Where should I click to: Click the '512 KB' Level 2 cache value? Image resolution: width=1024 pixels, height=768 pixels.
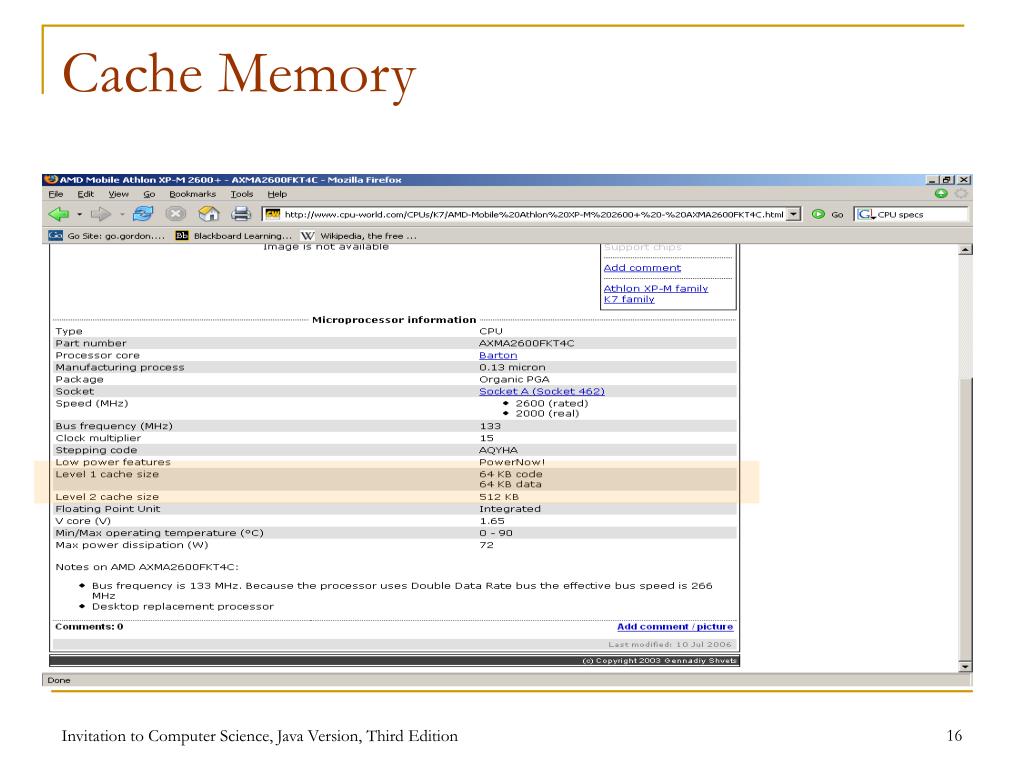[x=499, y=496]
